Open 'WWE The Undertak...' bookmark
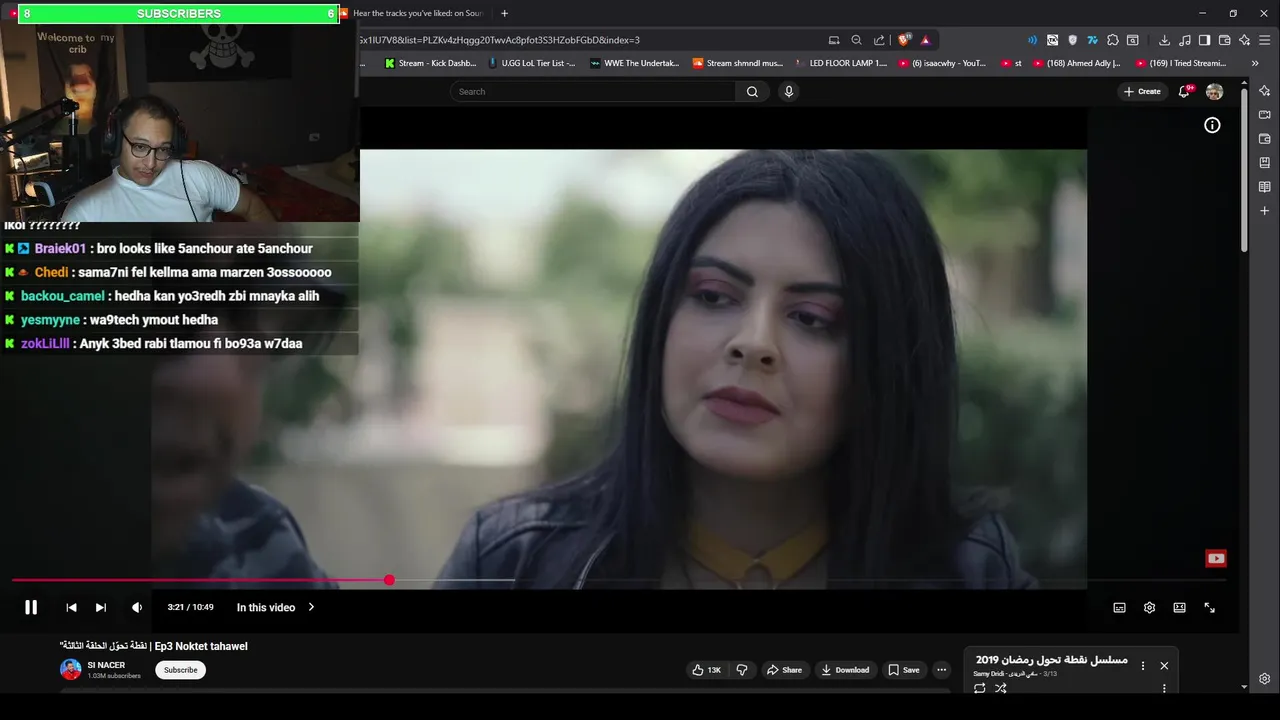Screen dimensions: 1280x720 634,63
